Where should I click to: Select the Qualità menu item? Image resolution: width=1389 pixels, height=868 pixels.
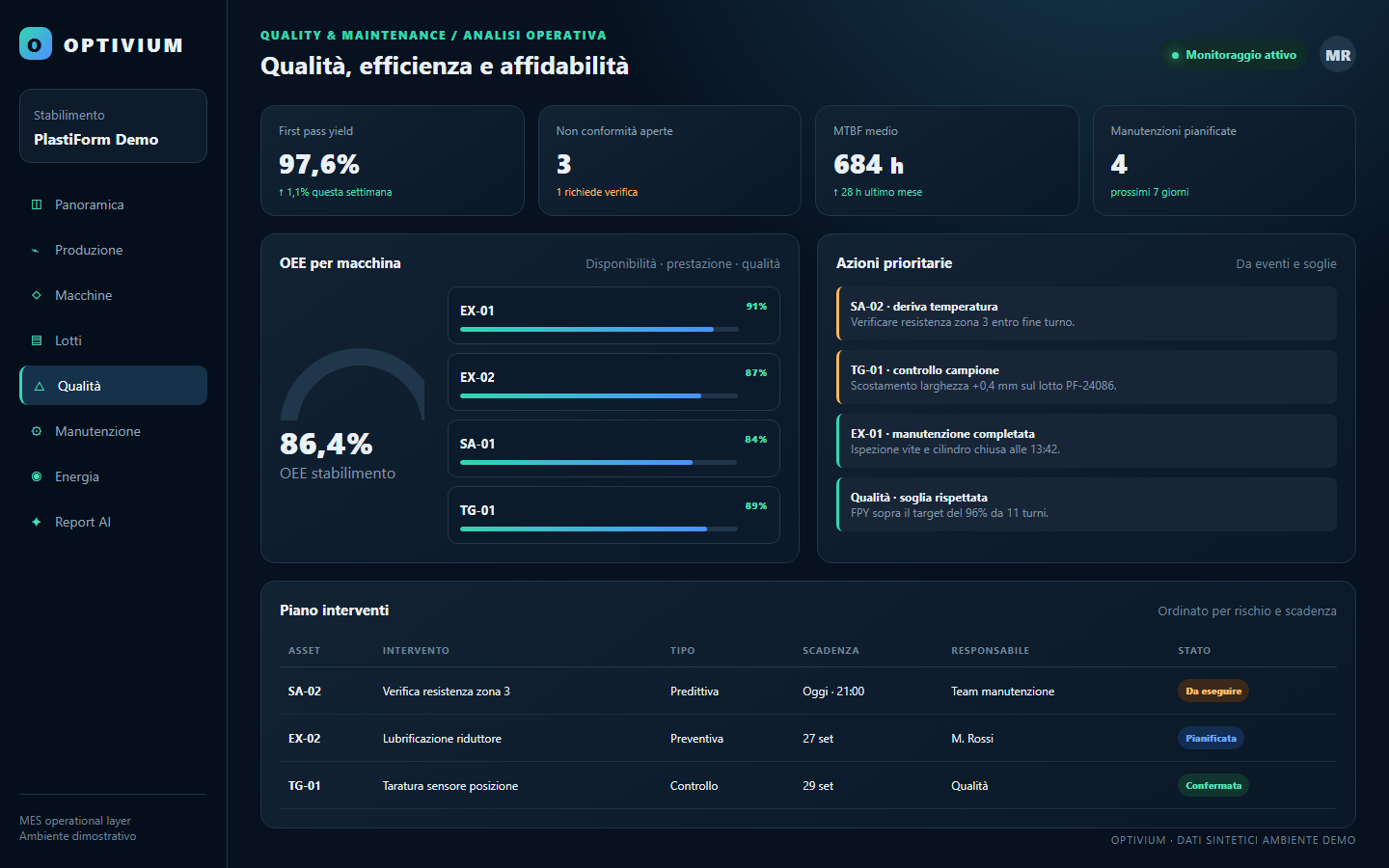click(x=113, y=386)
